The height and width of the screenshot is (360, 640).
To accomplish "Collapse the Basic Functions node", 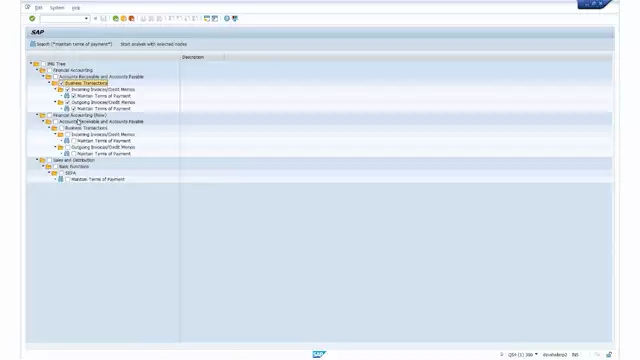I will (x=43, y=166).
